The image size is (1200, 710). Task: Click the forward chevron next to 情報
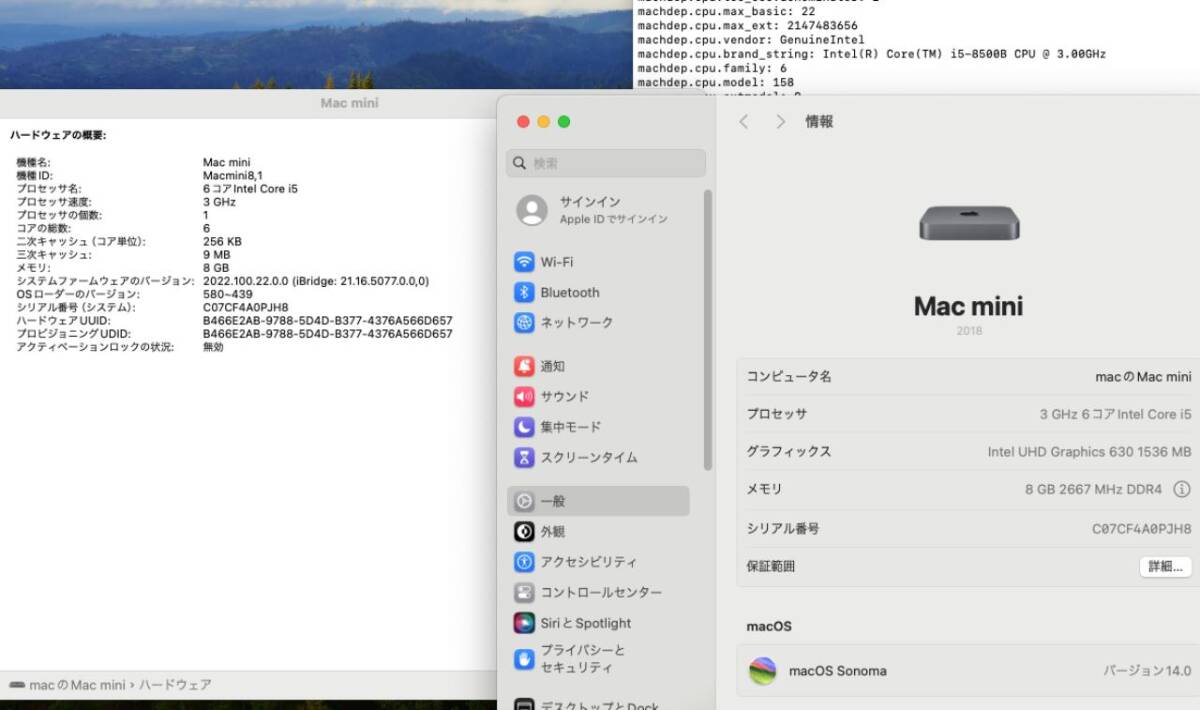tap(779, 121)
